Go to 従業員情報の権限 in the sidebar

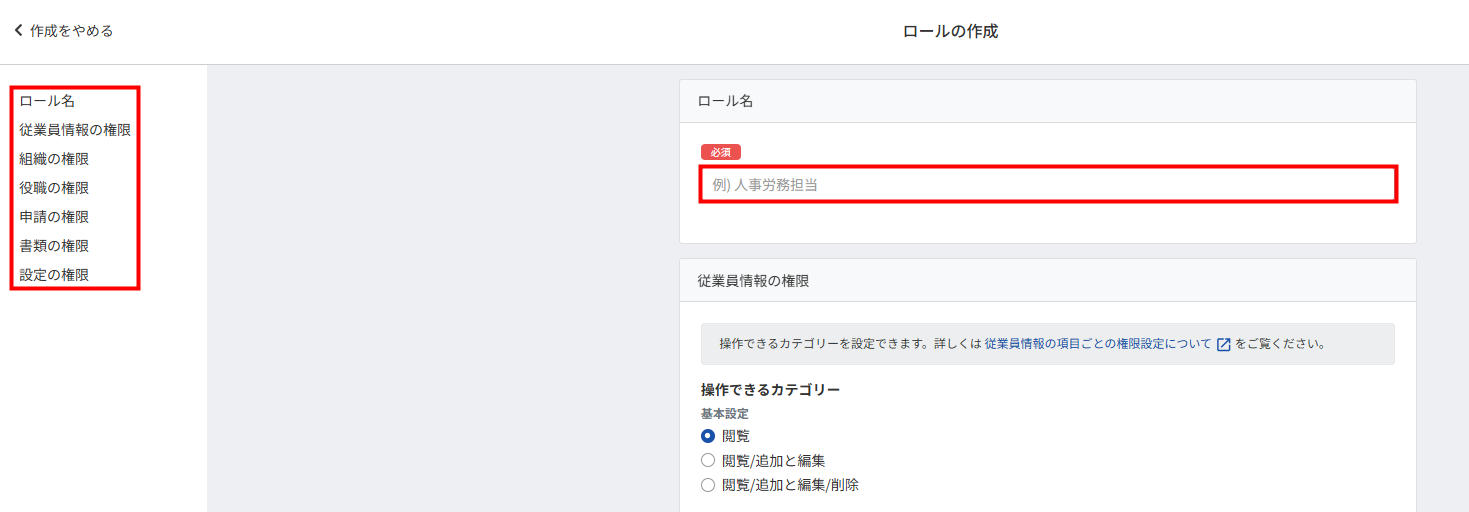(x=75, y=130)
